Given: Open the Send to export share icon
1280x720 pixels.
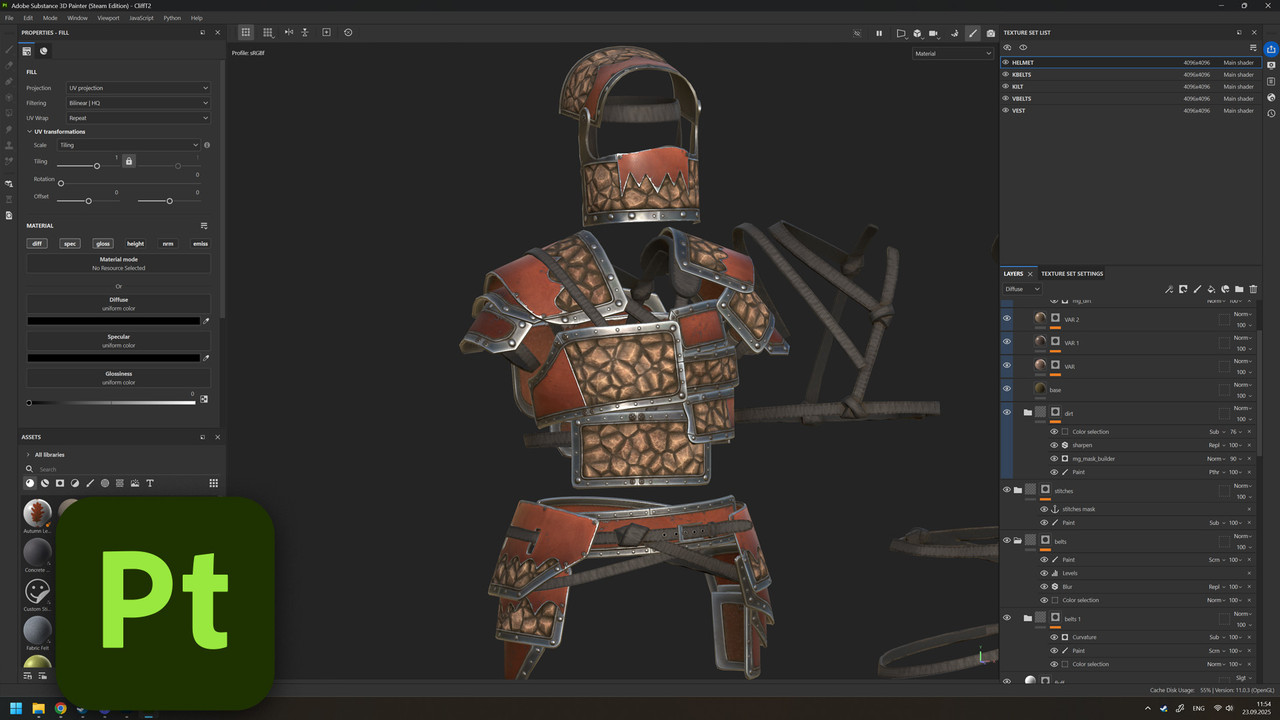Looking at the screenshot, I should [x=1271, y=49].
